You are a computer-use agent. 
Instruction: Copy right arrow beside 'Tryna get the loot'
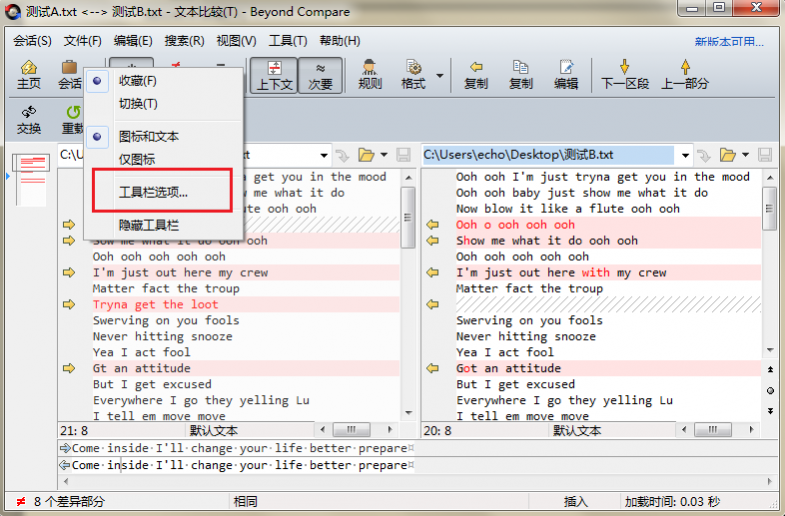click(69, 304)
